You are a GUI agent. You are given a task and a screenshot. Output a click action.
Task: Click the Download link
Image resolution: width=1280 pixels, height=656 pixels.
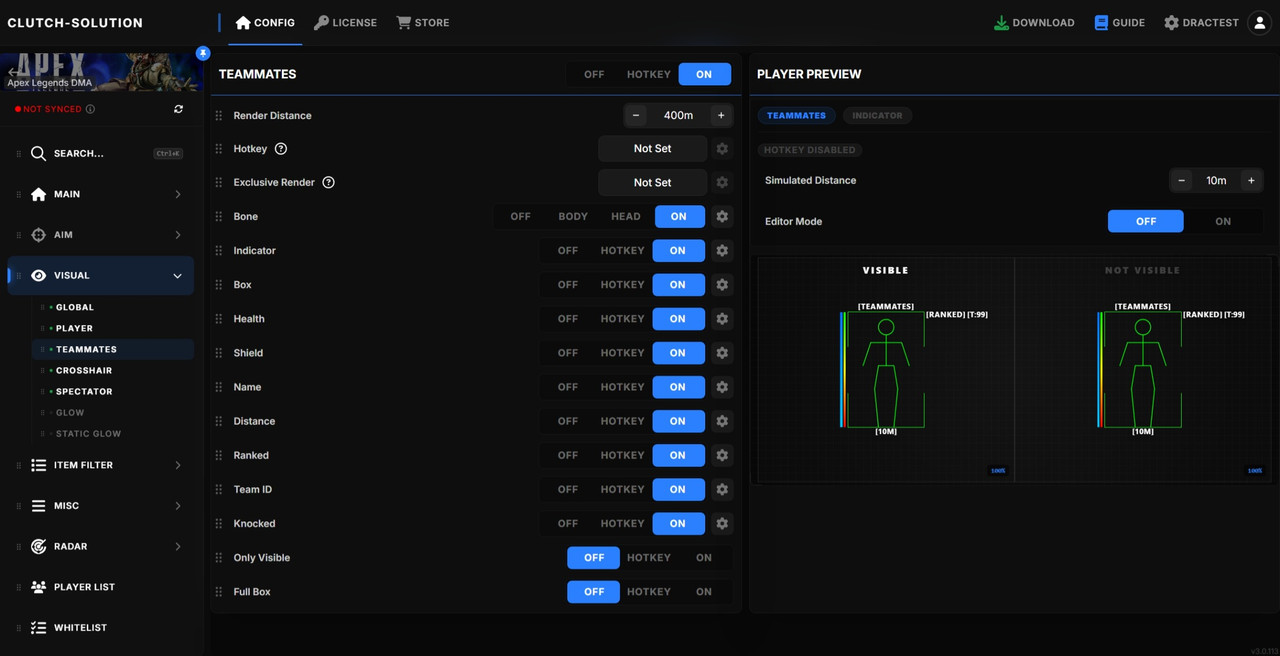(x=1034, y=22)
